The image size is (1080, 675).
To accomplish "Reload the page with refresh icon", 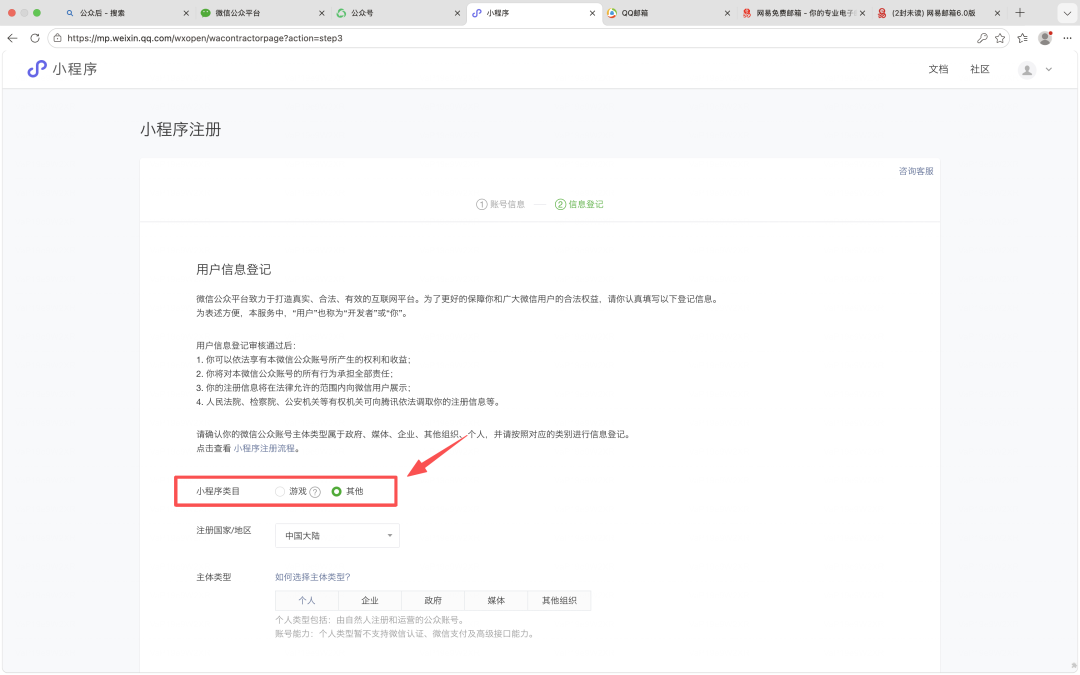I will 34,38.
